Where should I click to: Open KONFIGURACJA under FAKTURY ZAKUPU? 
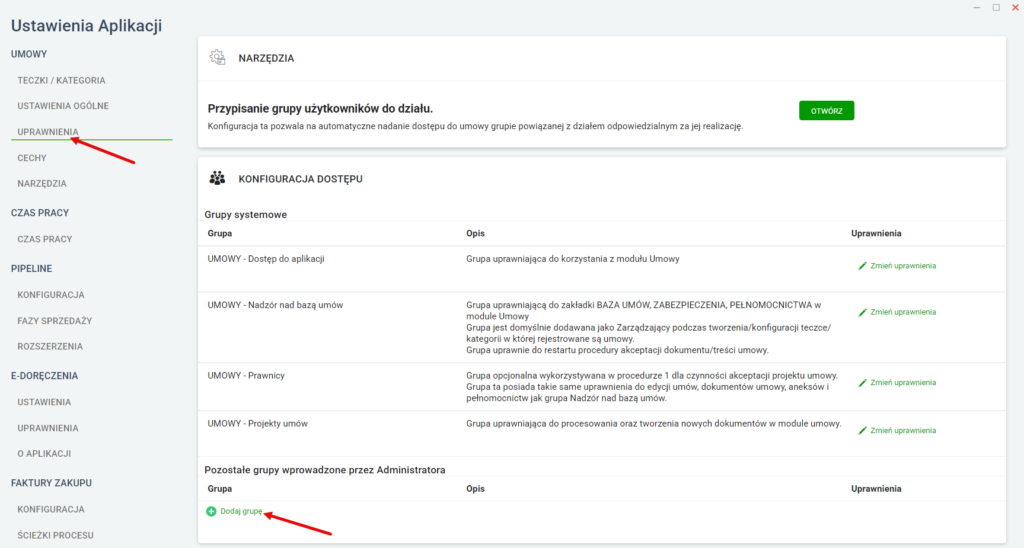pos(51,509)
